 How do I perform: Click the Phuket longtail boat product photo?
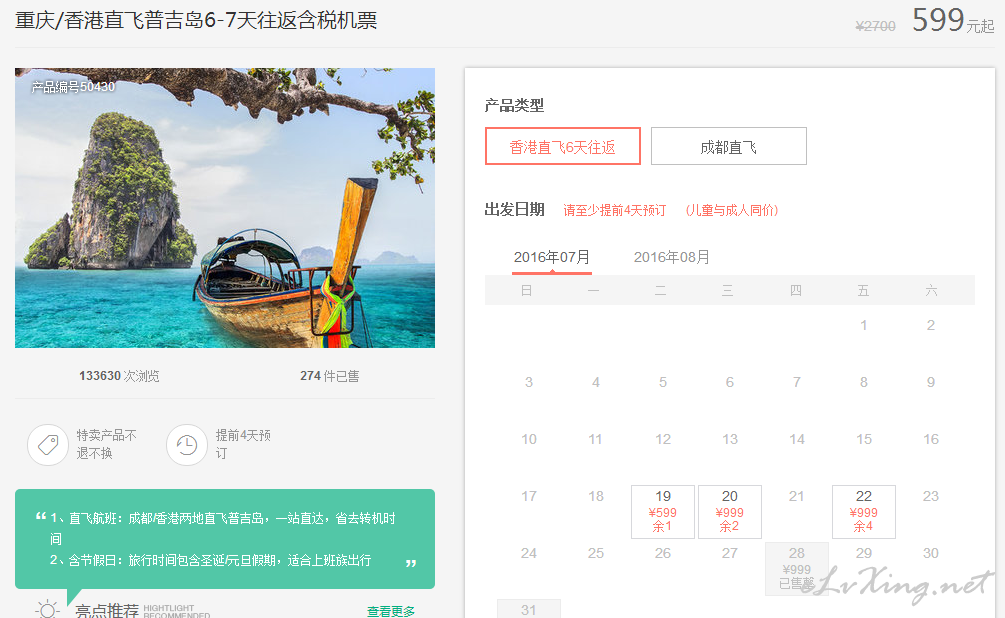click(225, 208)
